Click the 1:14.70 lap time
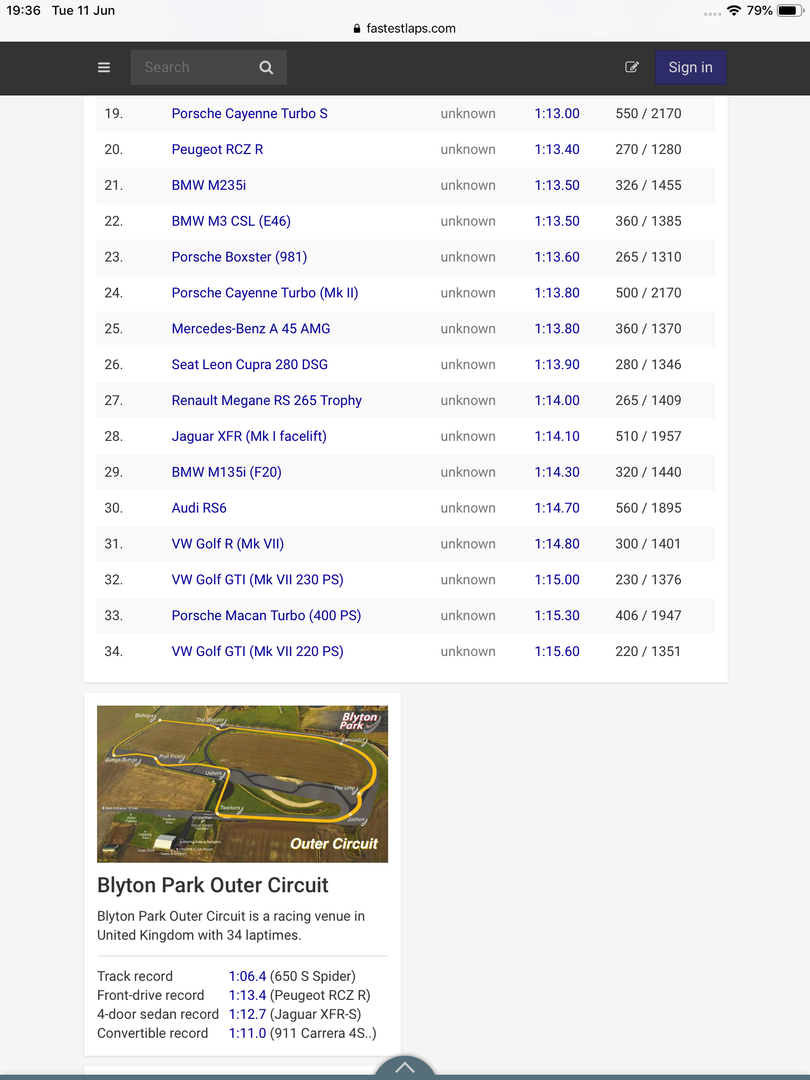Screen dimensions: 810x1080 click(x=557, y=508)
